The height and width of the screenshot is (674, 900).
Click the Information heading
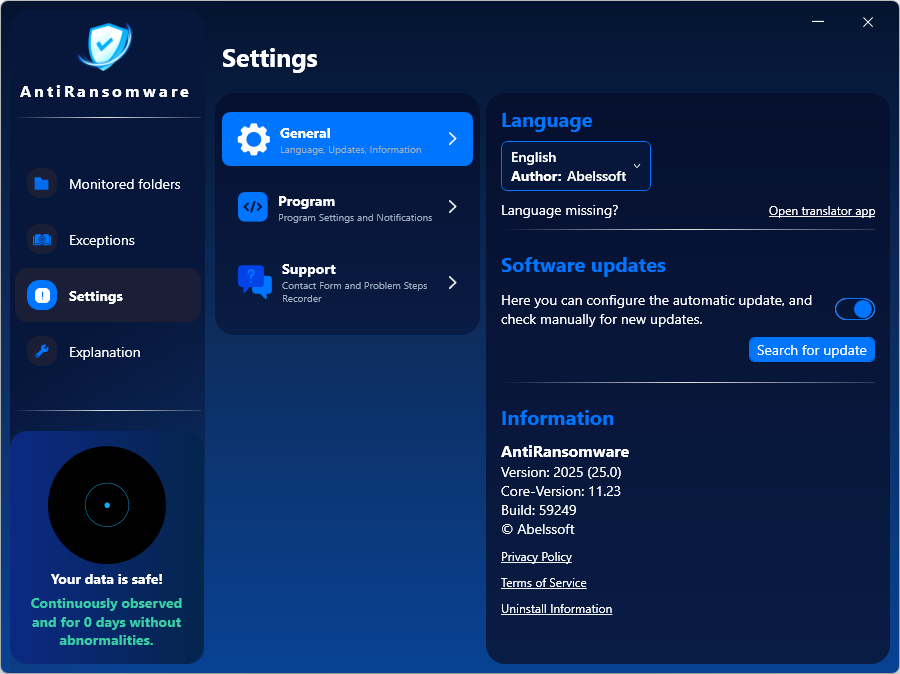pyautogui.click(x=557, y=418)
